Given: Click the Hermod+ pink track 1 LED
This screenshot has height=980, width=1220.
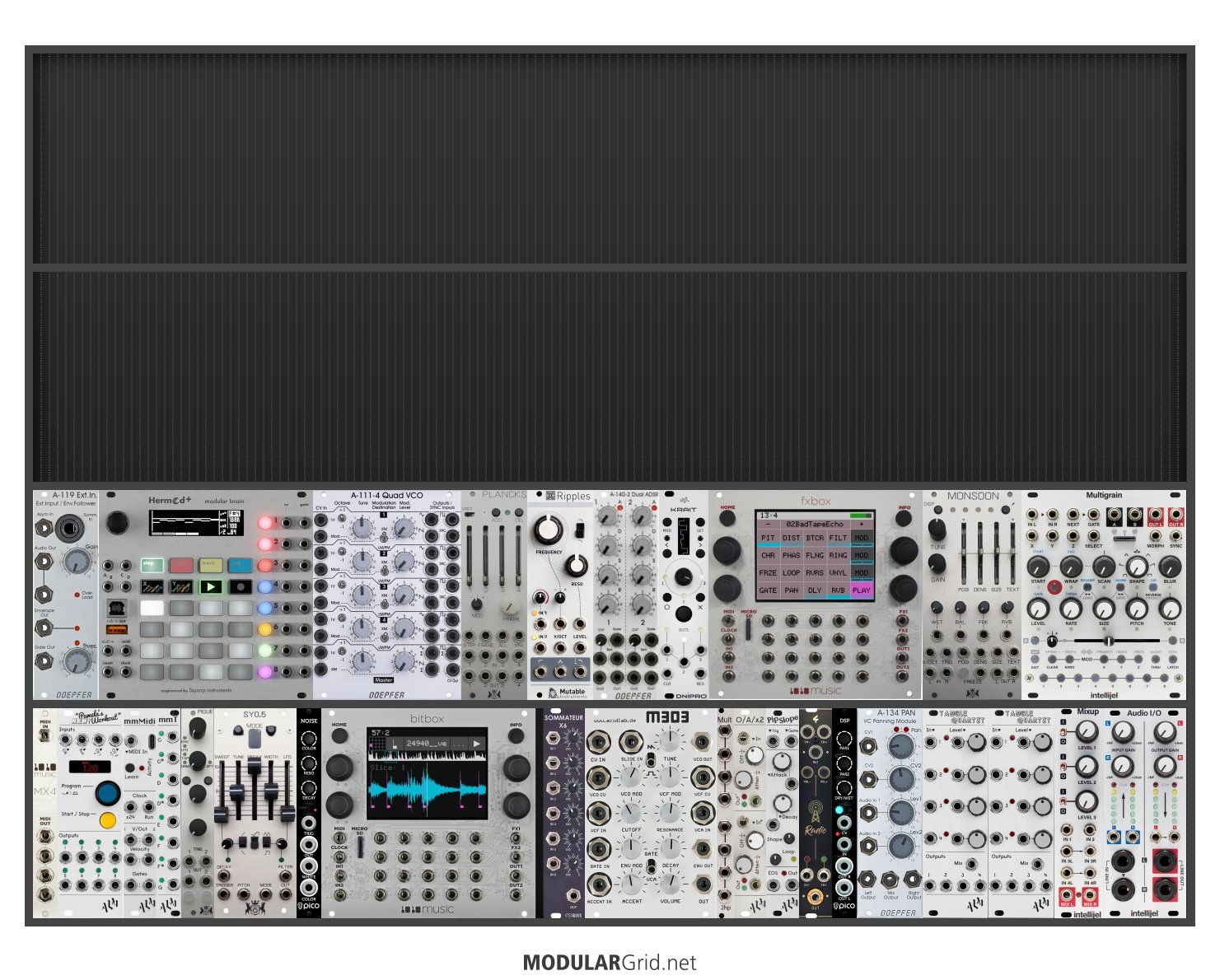Looking at the screenshot, I should tap(265, 522).
